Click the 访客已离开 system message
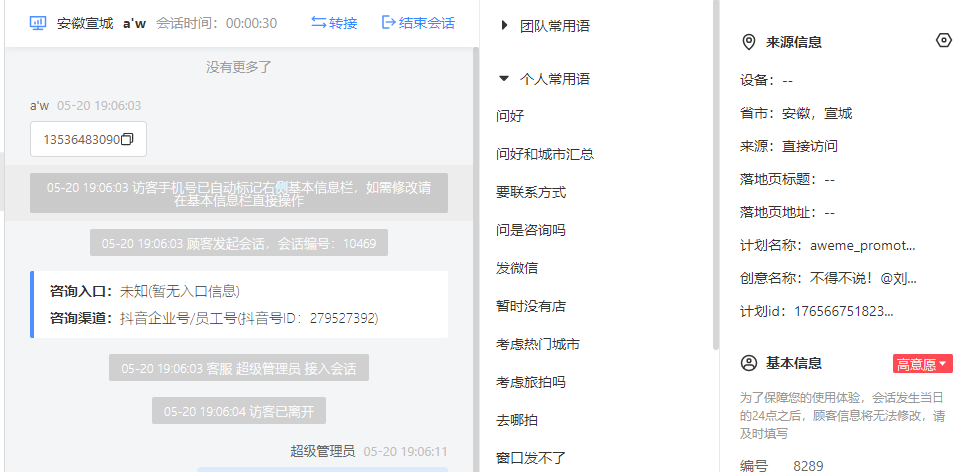The height and width of the screenshot is (472, 967). [x=239, y=411]
